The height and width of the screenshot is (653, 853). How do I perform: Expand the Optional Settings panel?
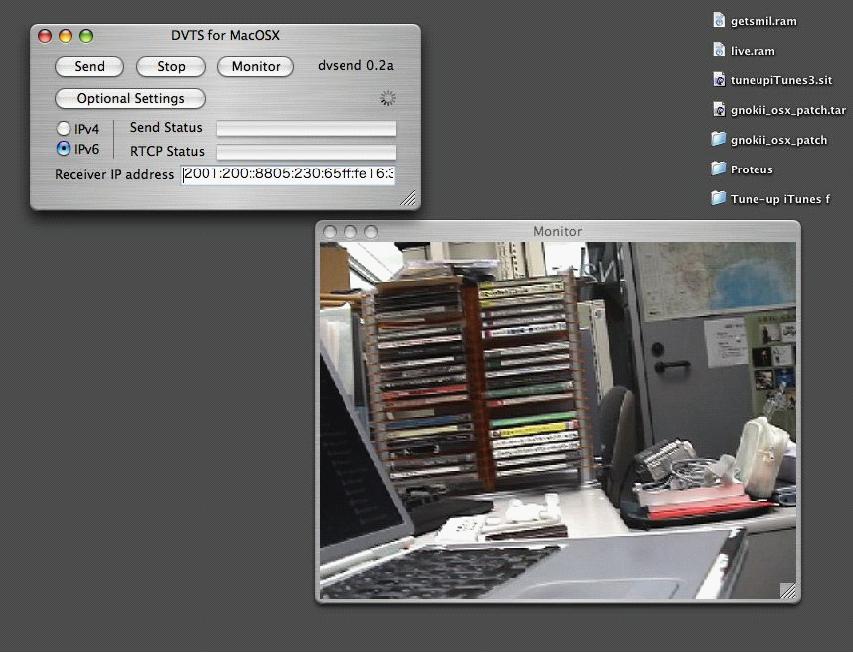(x=130, y=99)
